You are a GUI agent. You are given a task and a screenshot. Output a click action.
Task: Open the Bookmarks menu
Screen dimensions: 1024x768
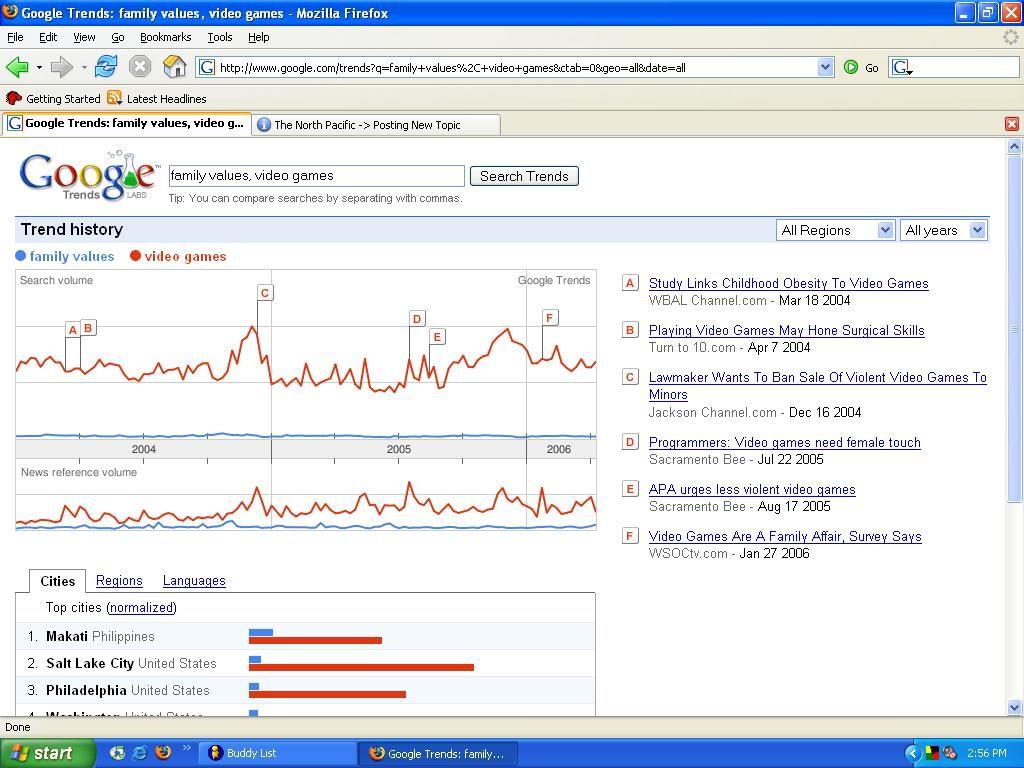166,37
